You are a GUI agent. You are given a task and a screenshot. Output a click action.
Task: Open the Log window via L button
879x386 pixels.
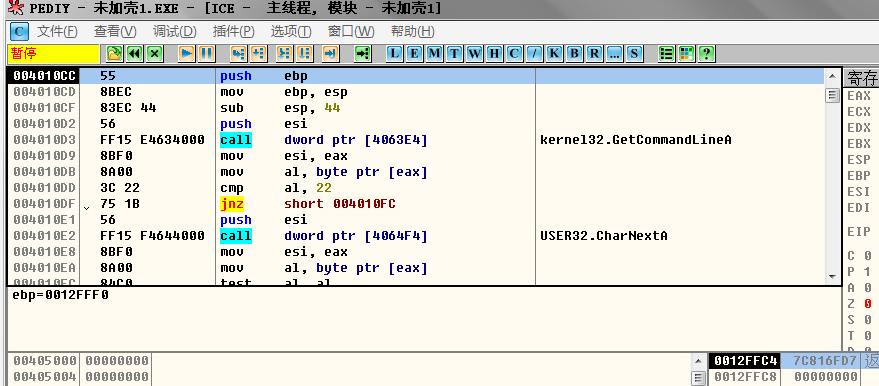coord(395,54)
